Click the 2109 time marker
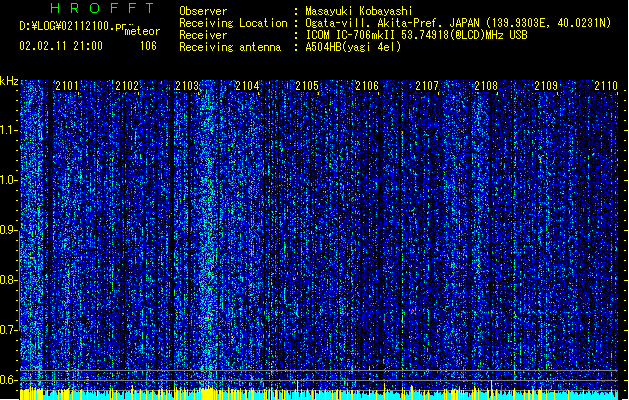629x400 pixels. point(546,86)
